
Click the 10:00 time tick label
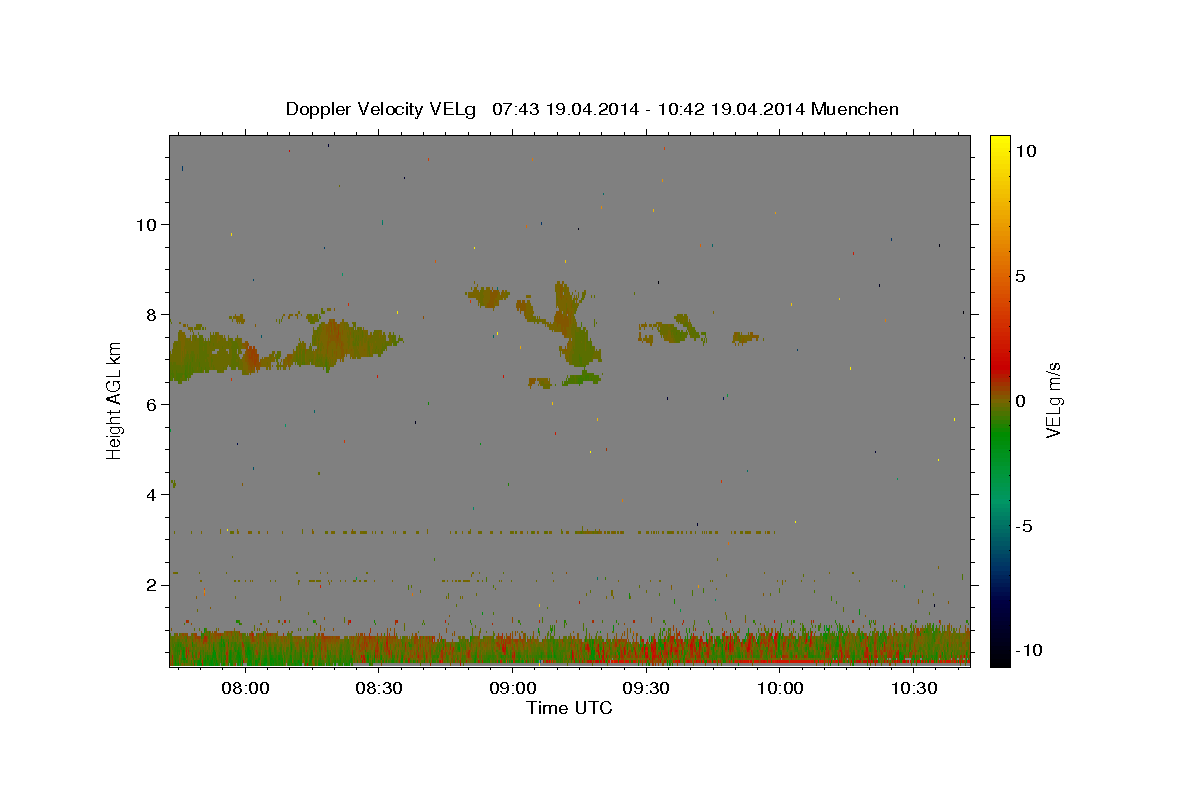(x=780, y=688)
